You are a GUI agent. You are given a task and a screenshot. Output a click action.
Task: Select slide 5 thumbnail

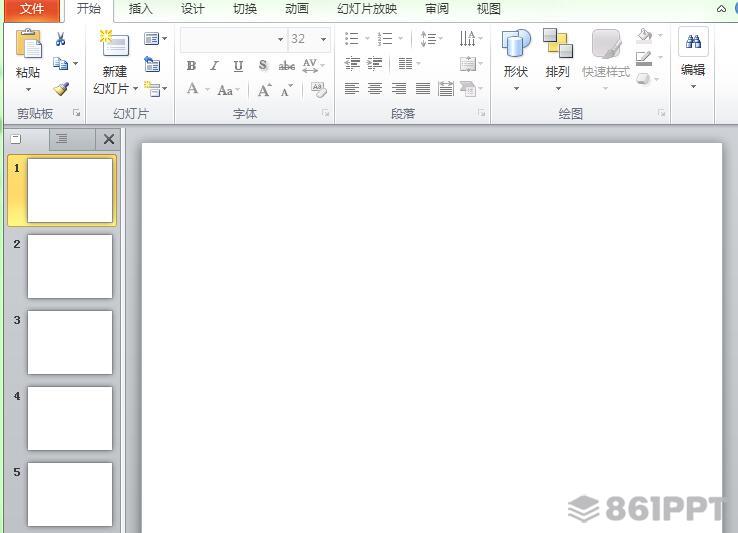click(x=70, y=494)
